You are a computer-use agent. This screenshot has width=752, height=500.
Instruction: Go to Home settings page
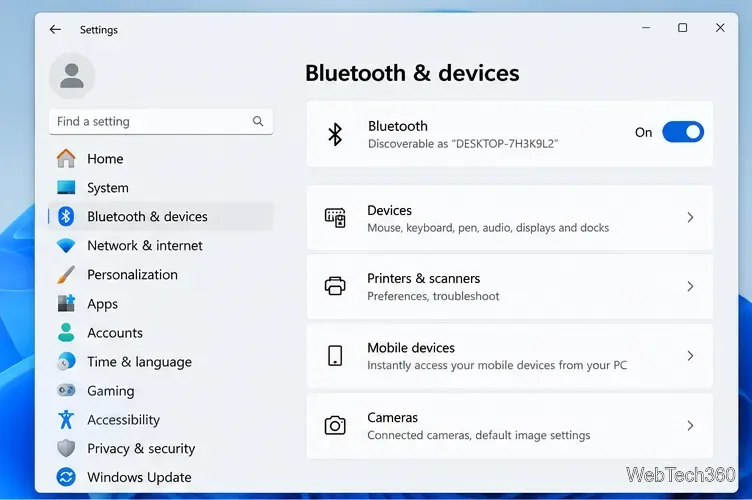click(x=161, y=159)
